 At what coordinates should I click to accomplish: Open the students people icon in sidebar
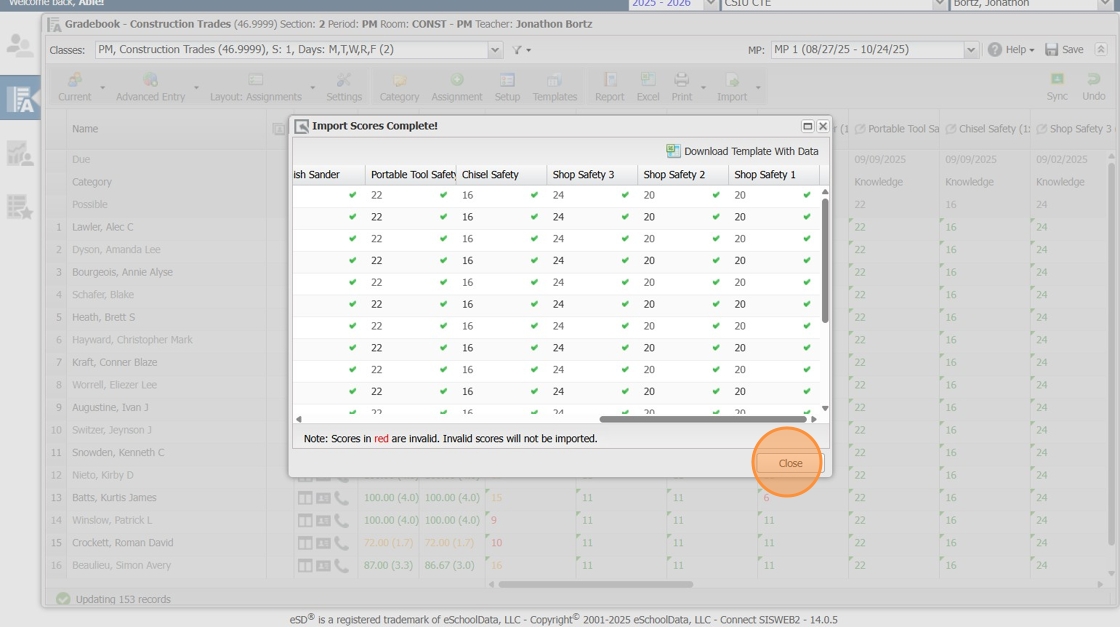pos(19,46)
